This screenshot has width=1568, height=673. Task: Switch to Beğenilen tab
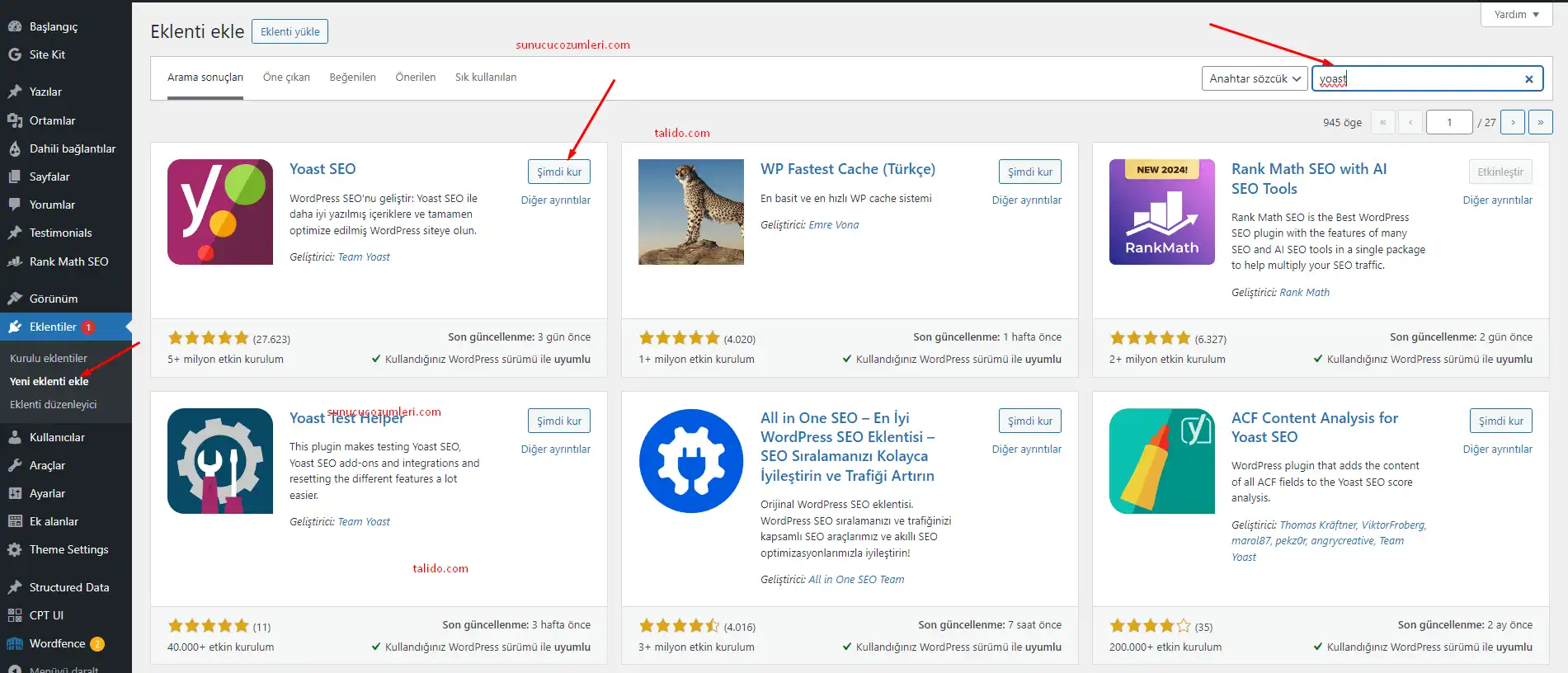click(x=352, y=78)
